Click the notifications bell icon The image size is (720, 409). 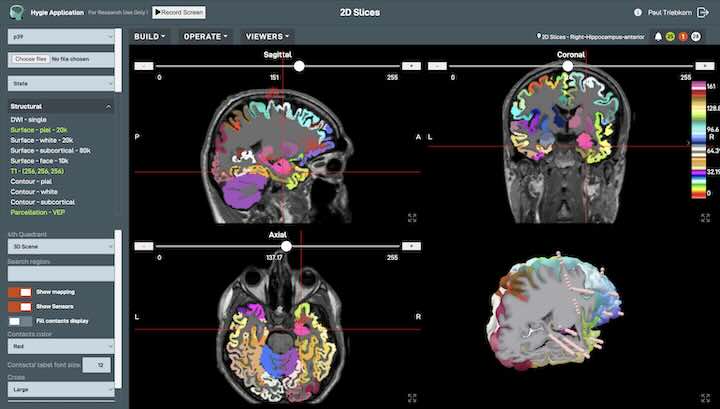click(658, 36)
